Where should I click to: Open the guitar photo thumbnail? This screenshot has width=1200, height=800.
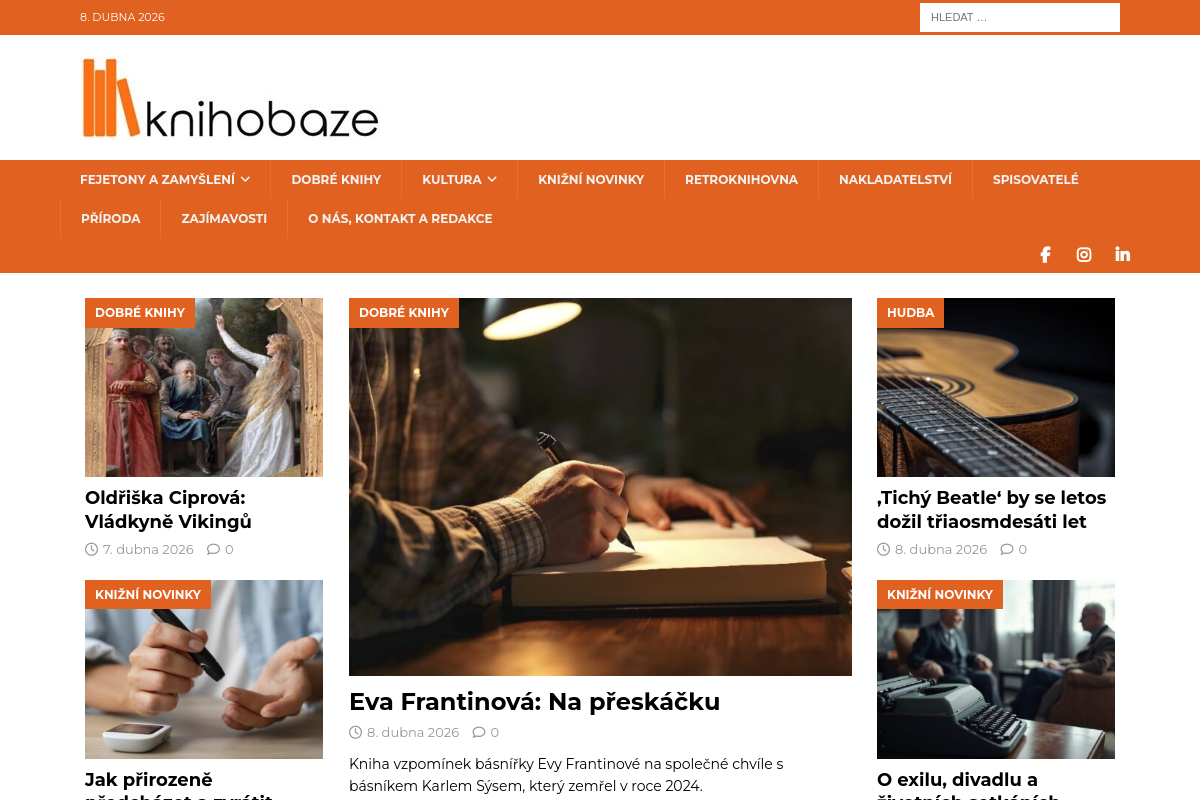click(996, 387)
